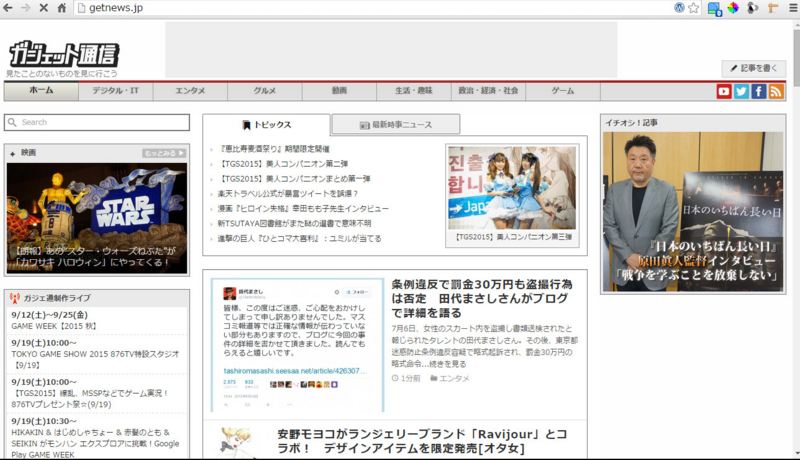This screenshot has width=800, height=460.
Task: Open the RSS feed icon
Action: [776, 91]
